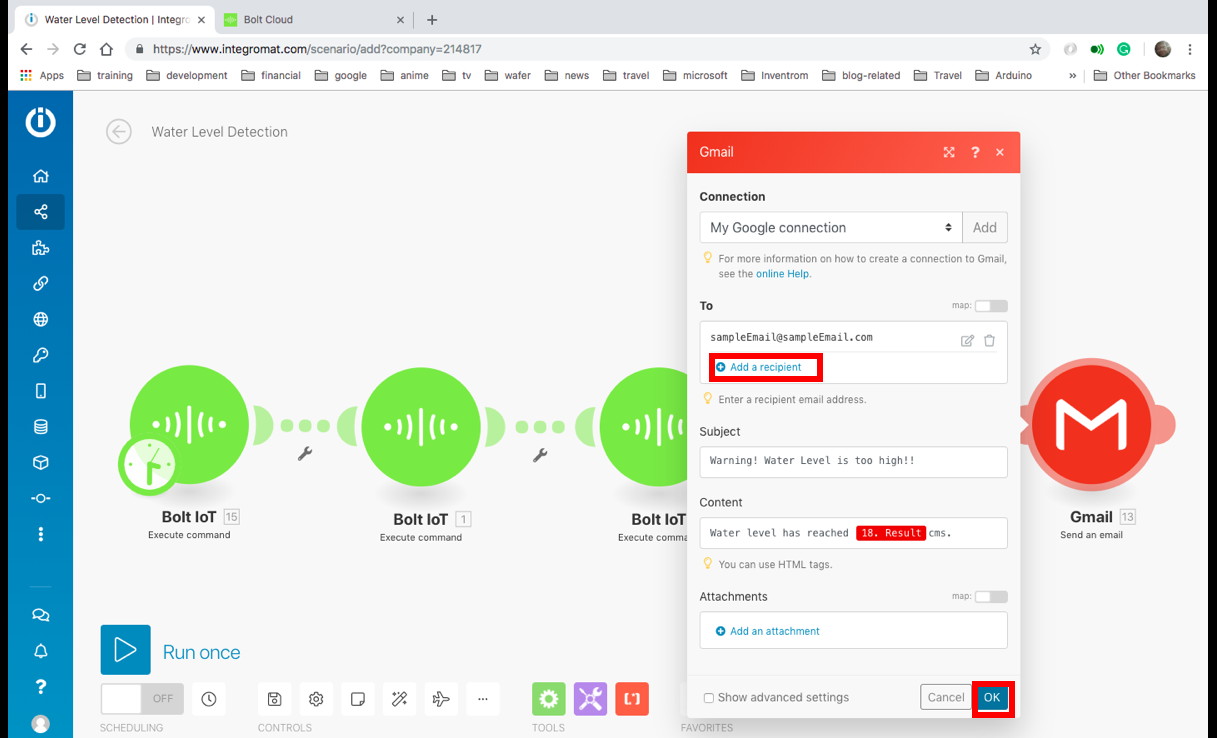Switch the SCHEDULING toggle from OFF
Screen dimensions: 1217x738
pos(140,699)
